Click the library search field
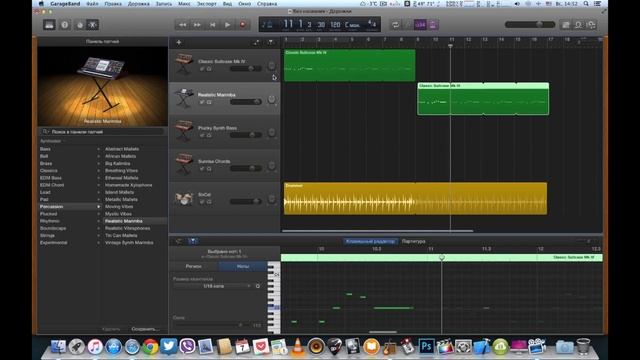The height and width of the screenshot is (360, 640). [102, 132]
